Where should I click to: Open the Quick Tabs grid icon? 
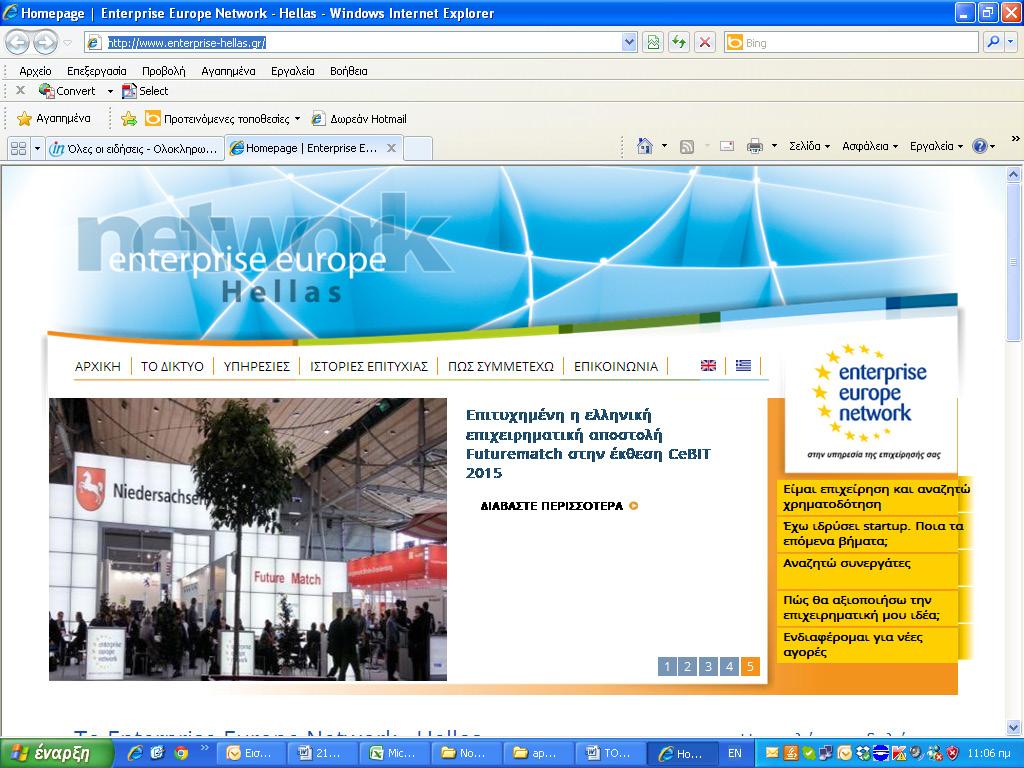(x=18, y=148)
